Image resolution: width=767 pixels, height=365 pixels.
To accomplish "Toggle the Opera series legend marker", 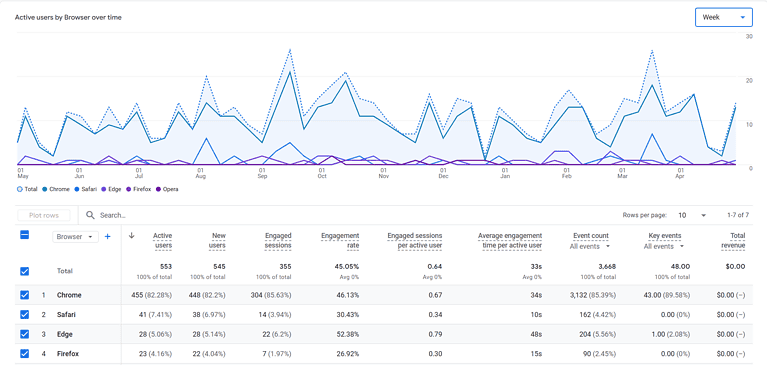I will (x=158, y=189).
